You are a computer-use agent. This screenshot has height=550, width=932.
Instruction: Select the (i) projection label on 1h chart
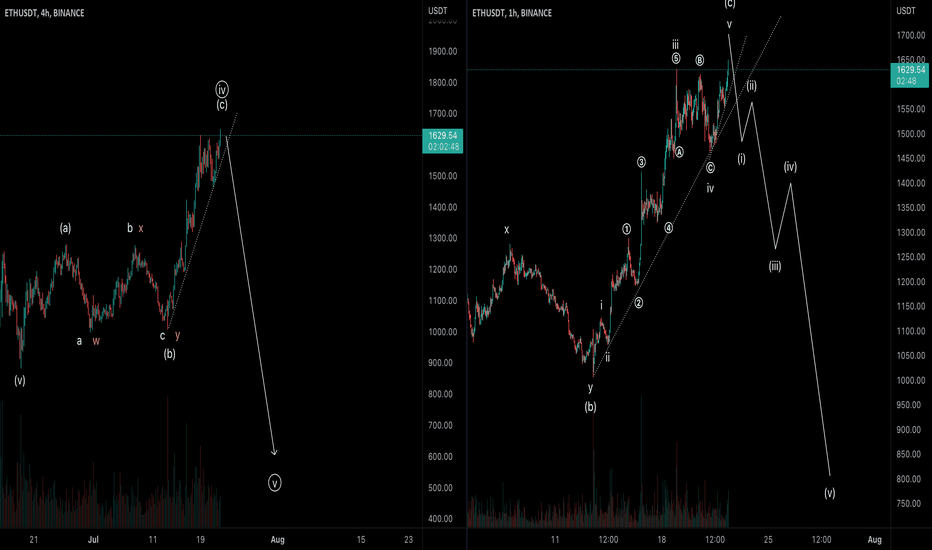[x=741, y=159]
